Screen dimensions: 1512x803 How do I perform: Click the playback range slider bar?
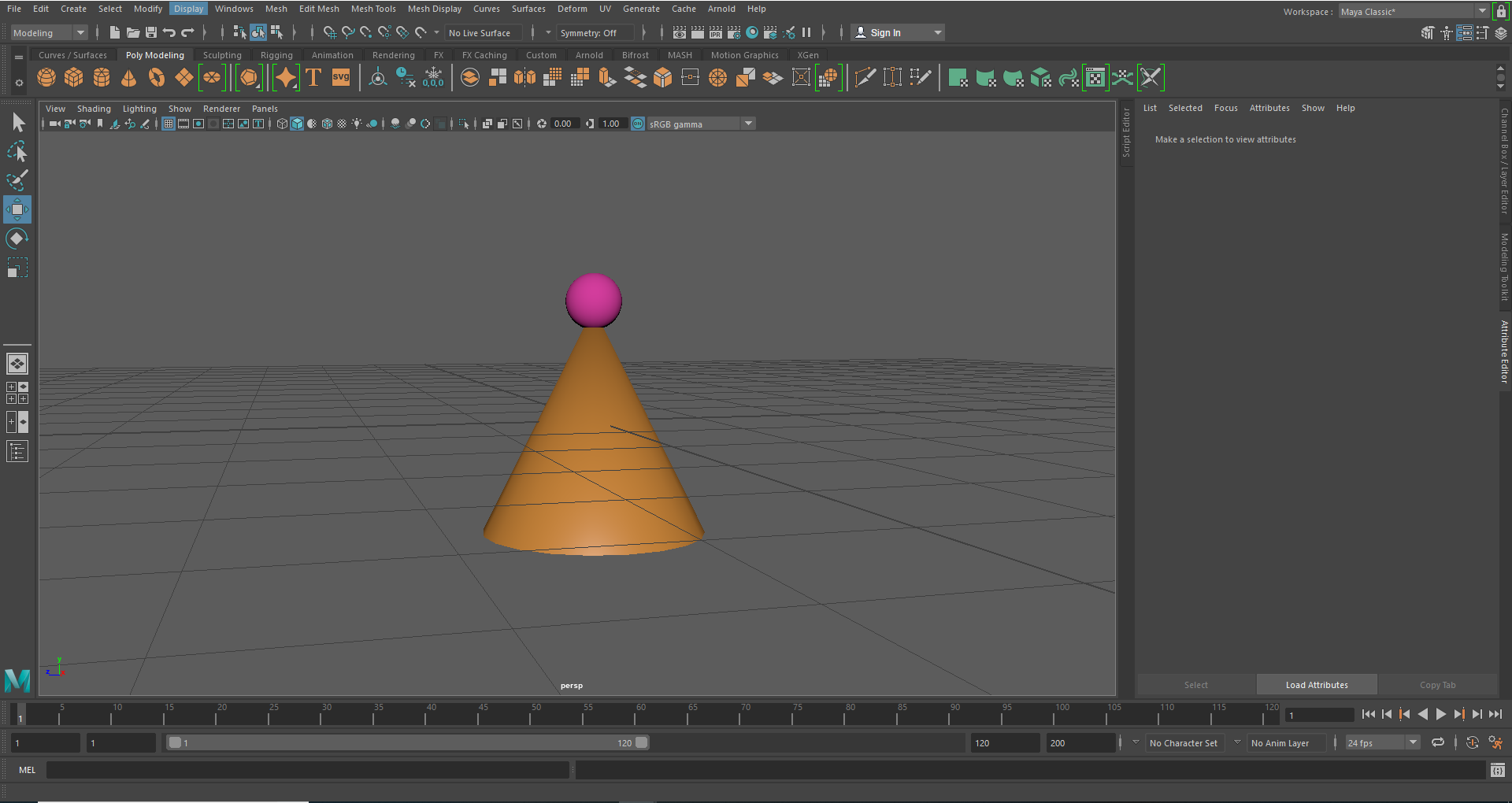[407, 742]
